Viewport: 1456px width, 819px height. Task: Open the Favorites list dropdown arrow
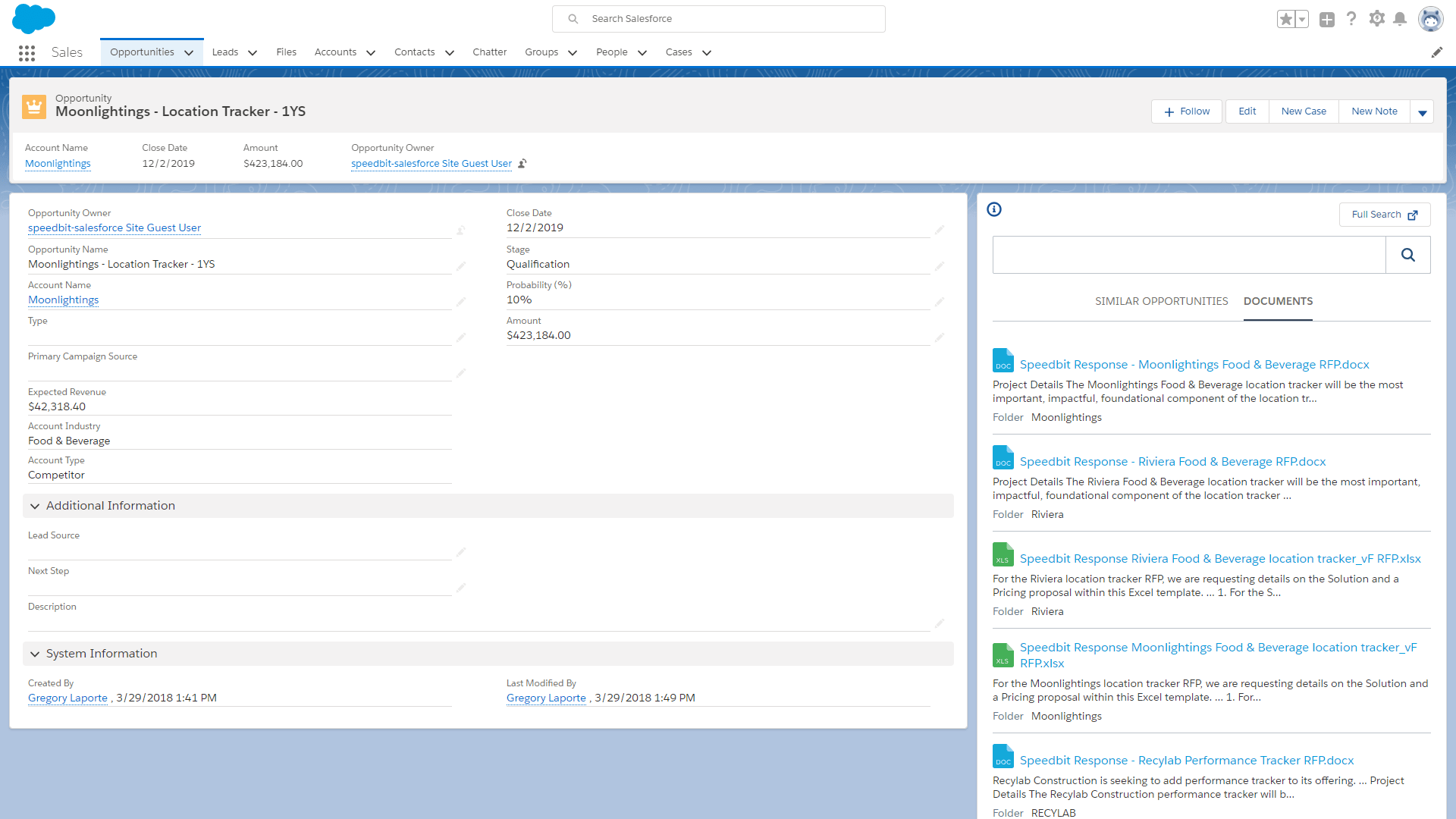1302,19
